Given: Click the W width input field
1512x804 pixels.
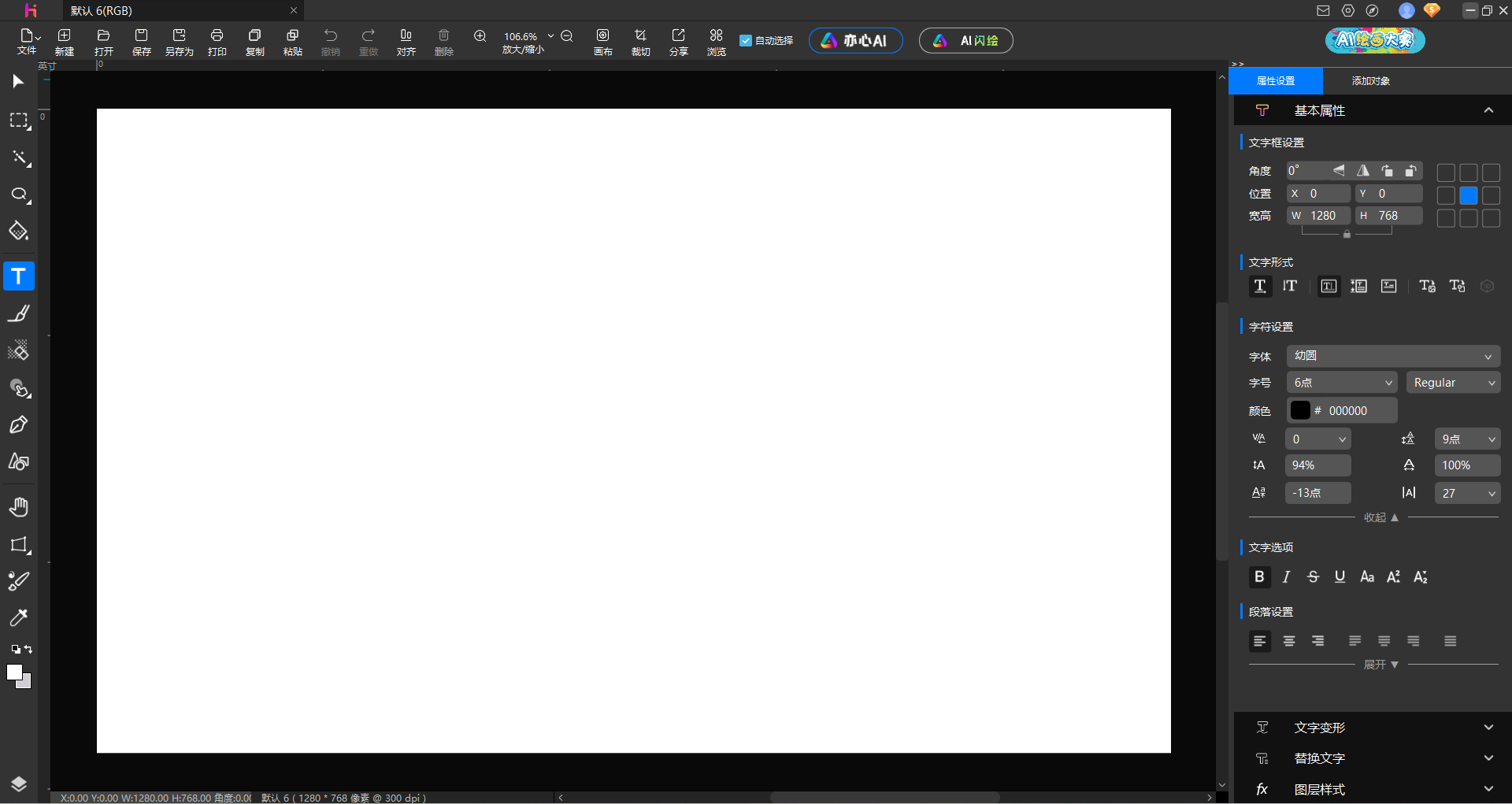Looking at the screenshot, I should click(1327, 216).
